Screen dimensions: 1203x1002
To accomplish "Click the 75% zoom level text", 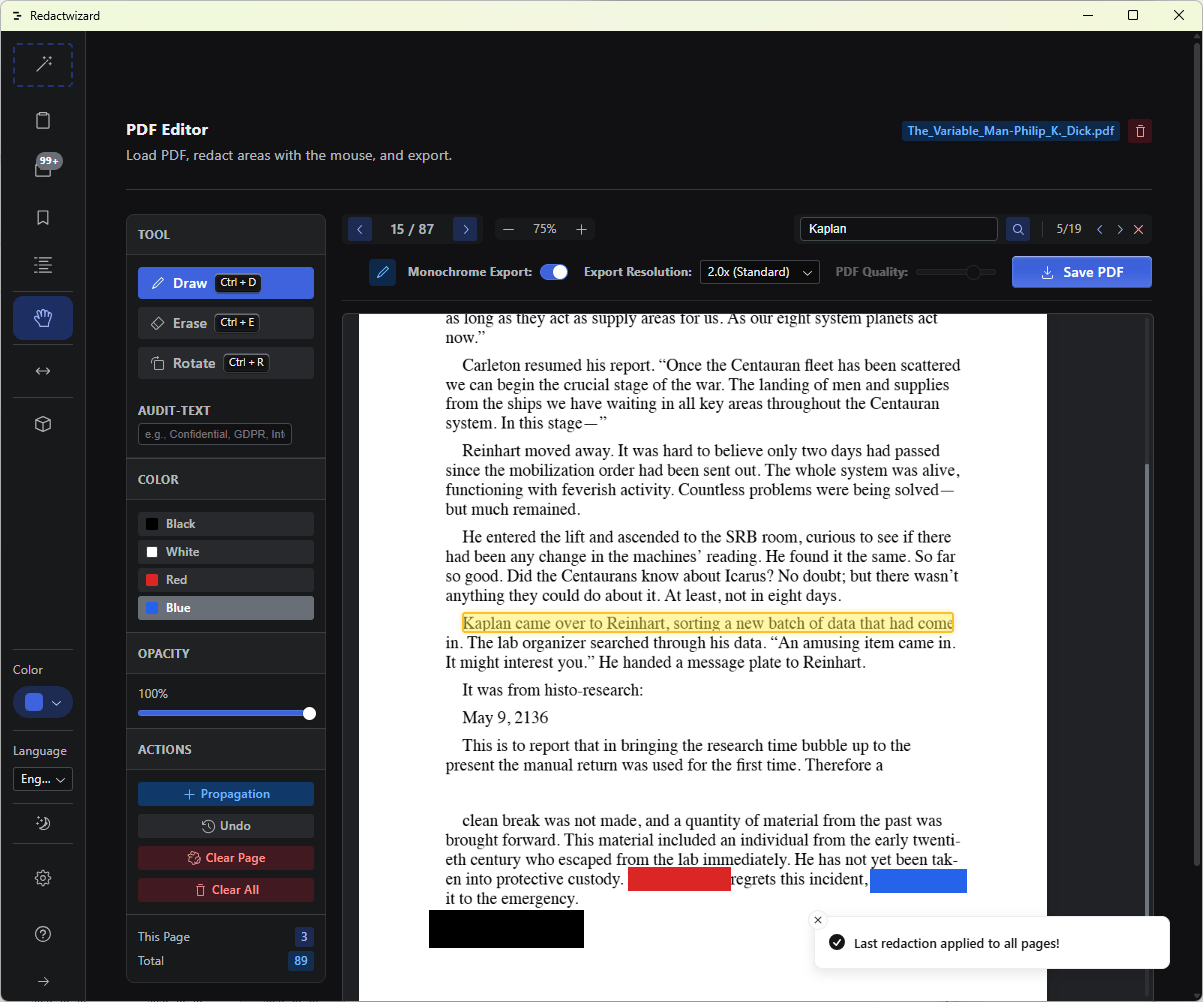I will tap(545, 229).
